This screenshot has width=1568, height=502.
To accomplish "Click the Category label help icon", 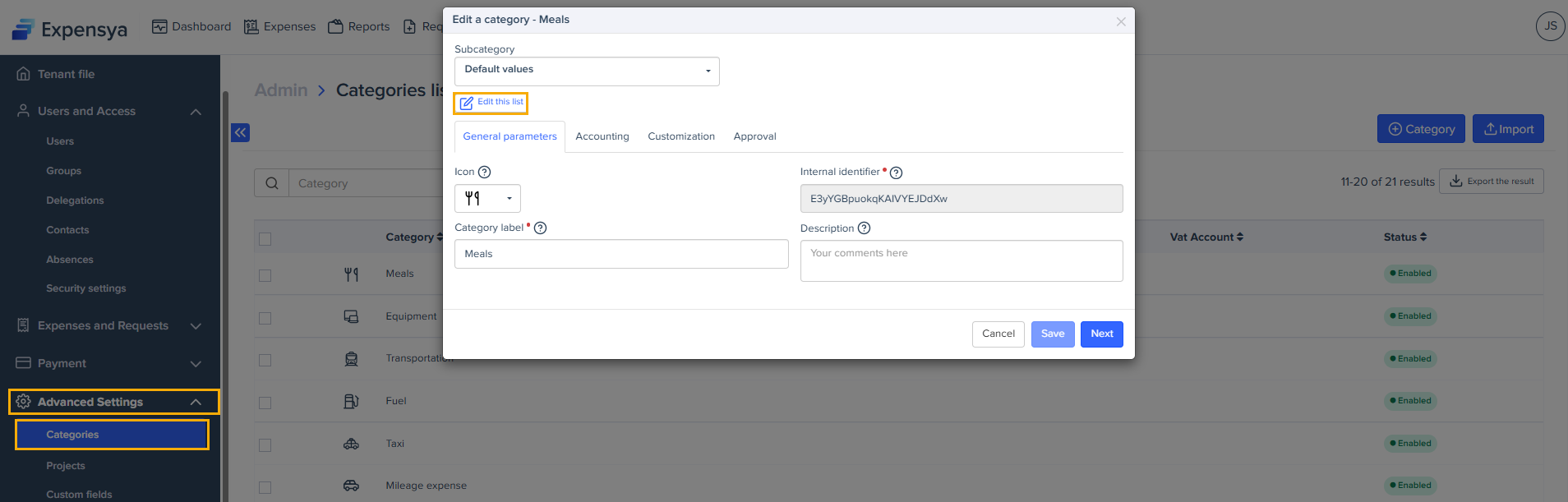I will coord(541,228).
